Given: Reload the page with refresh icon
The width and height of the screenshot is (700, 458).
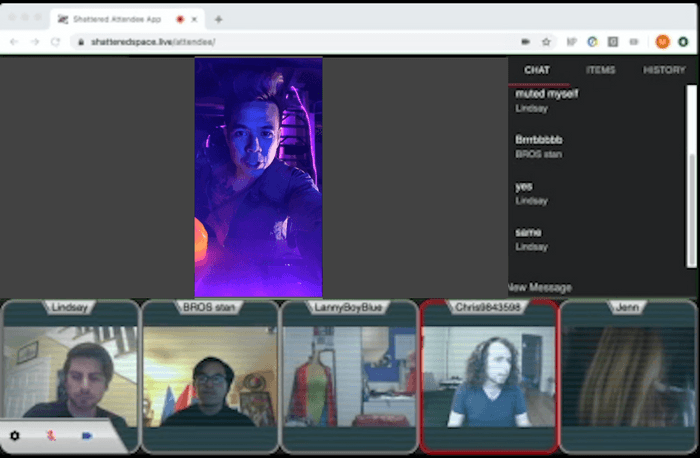Looking at the screenshot, I should tap(55, 42).
